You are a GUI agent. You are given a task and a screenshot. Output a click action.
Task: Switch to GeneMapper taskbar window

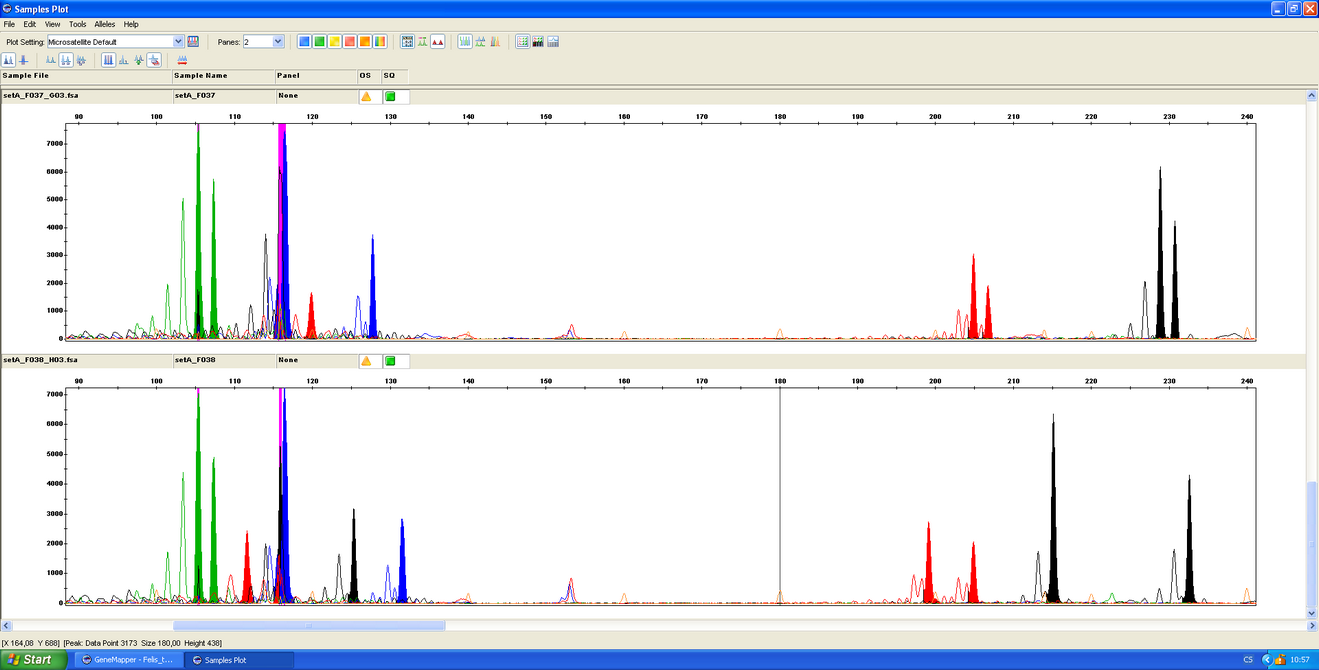(x=127, y=660)
